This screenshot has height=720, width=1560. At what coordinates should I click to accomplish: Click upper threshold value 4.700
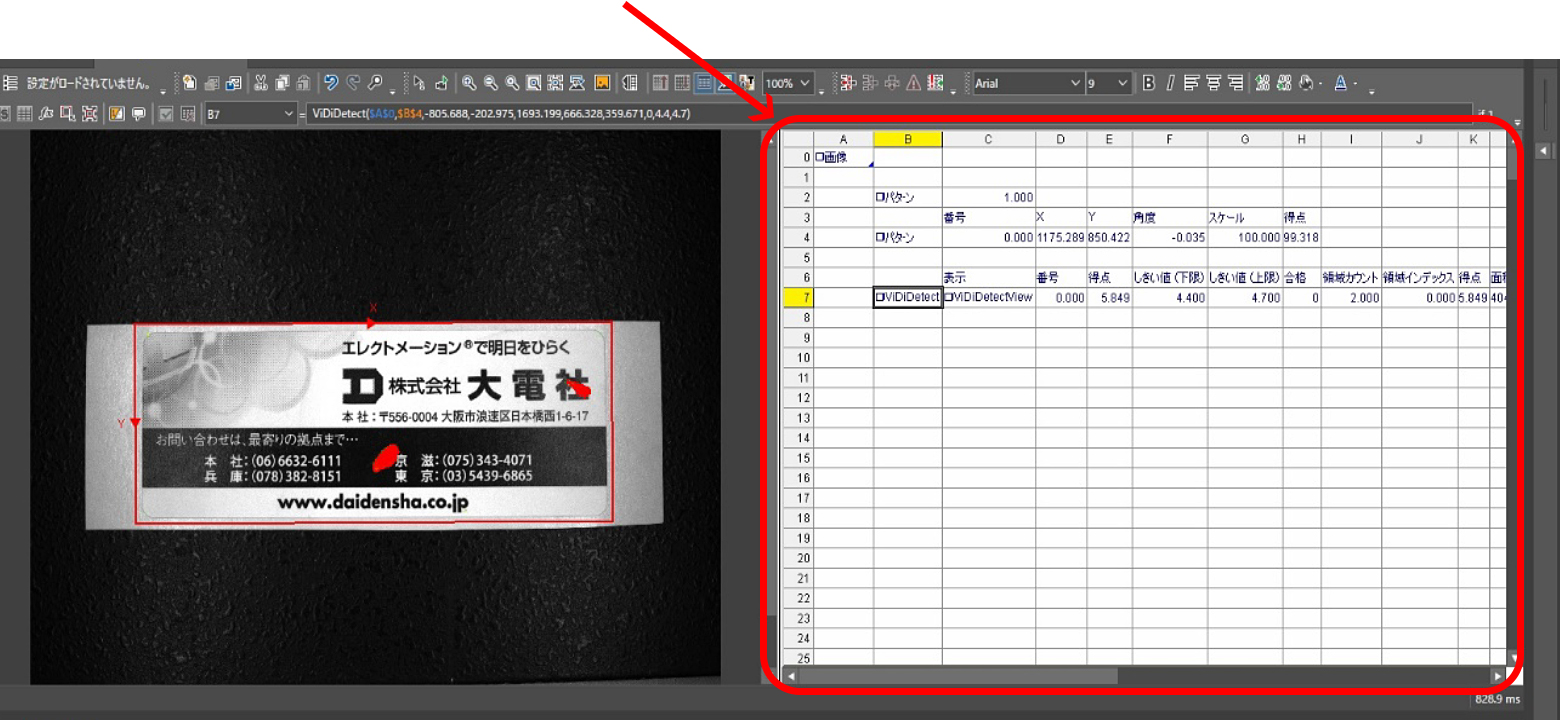[1245, 297]
